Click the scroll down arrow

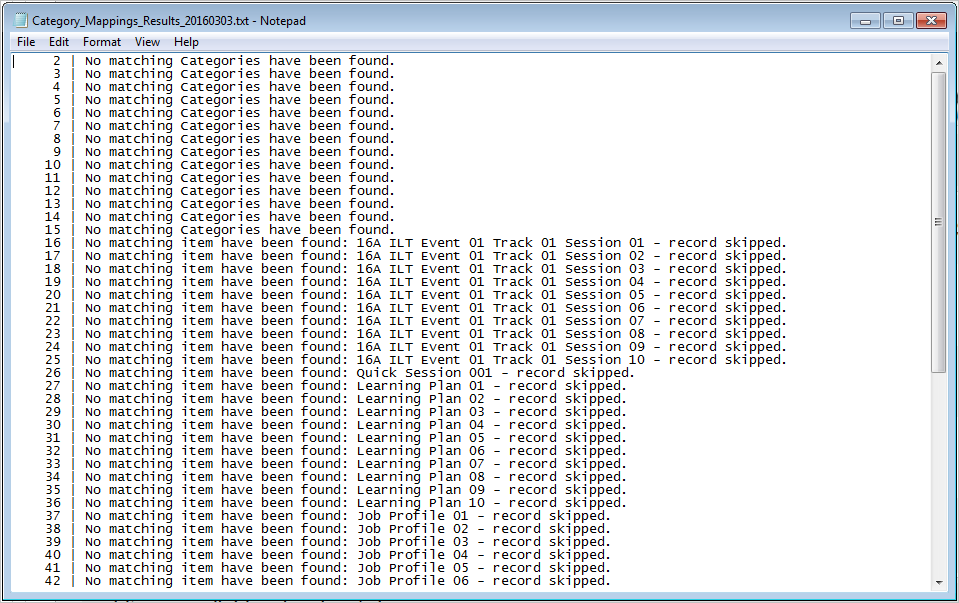click(939, 583)
